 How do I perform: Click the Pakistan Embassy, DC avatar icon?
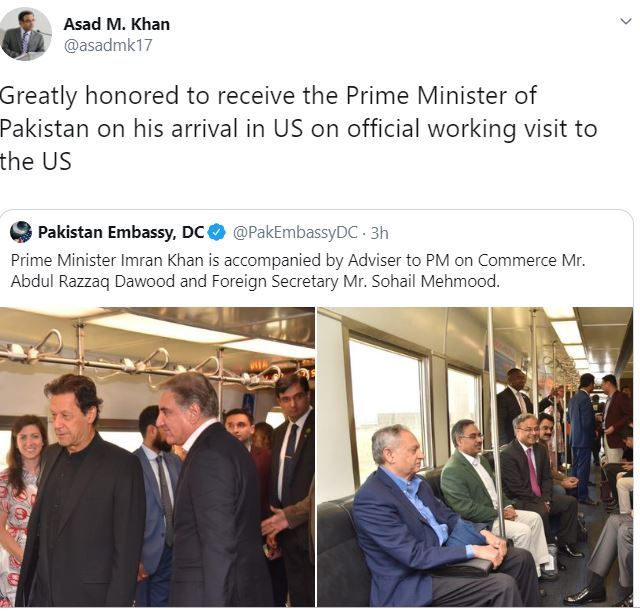point(21,232)
